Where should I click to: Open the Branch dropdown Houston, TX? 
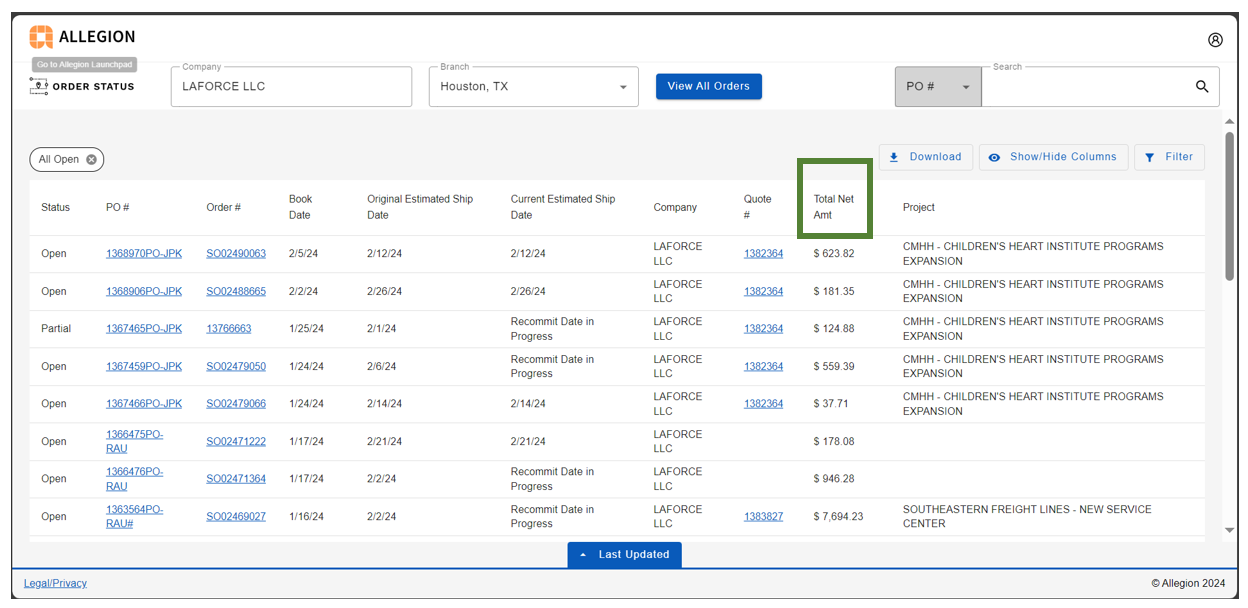pyautogui.click(x=534, y=87)
